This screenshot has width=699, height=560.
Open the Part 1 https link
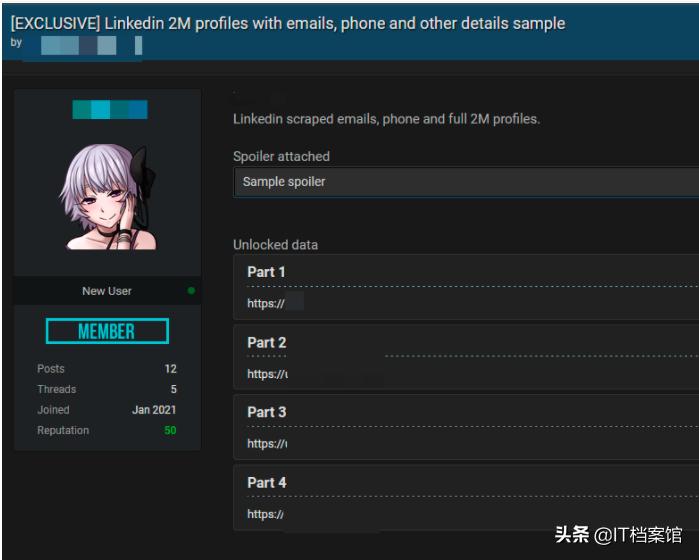tap(266, 304)
